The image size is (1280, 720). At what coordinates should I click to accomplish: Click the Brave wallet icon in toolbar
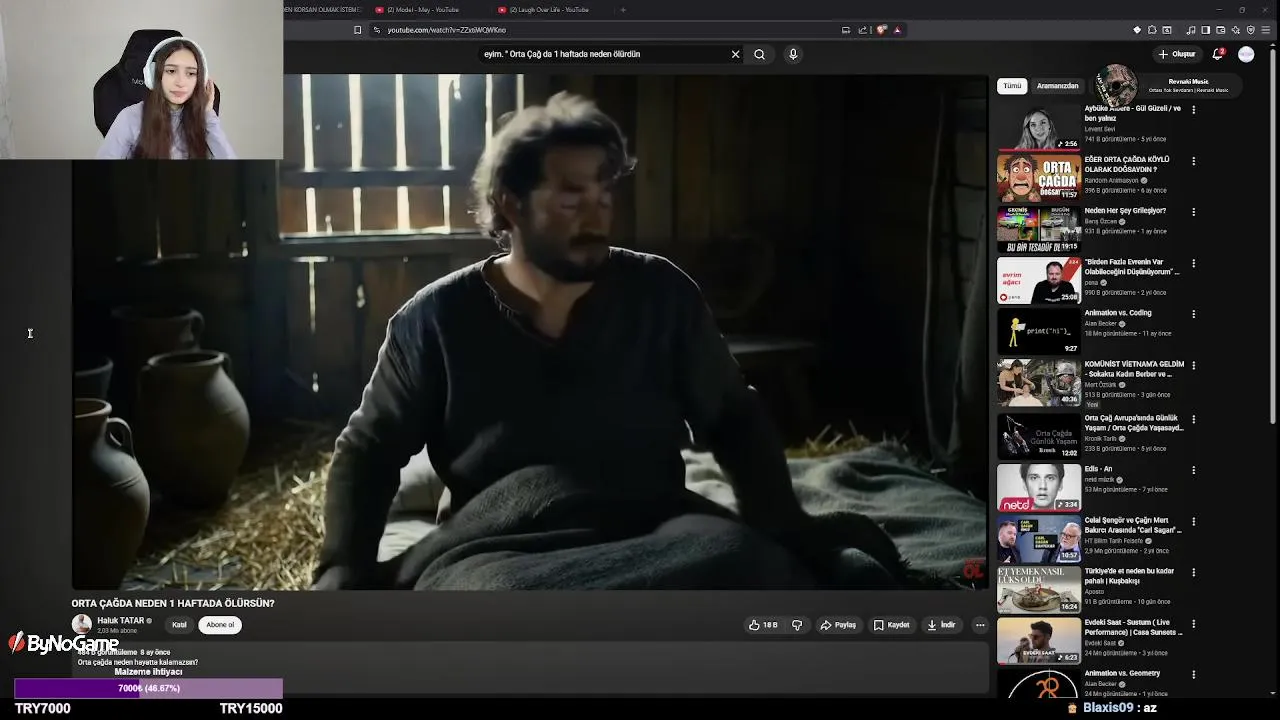1221,30
